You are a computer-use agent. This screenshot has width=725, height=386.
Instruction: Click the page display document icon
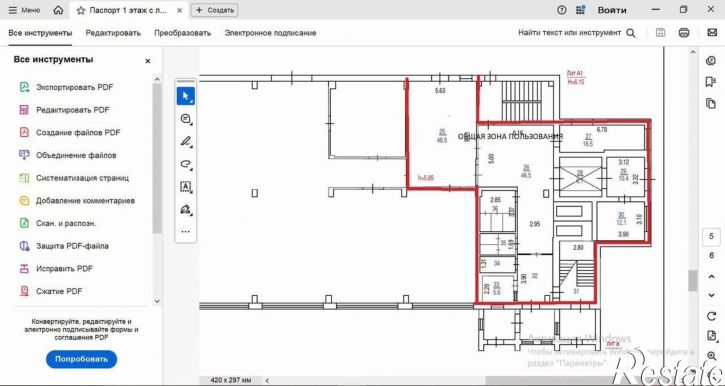click(x=712, y=336)
